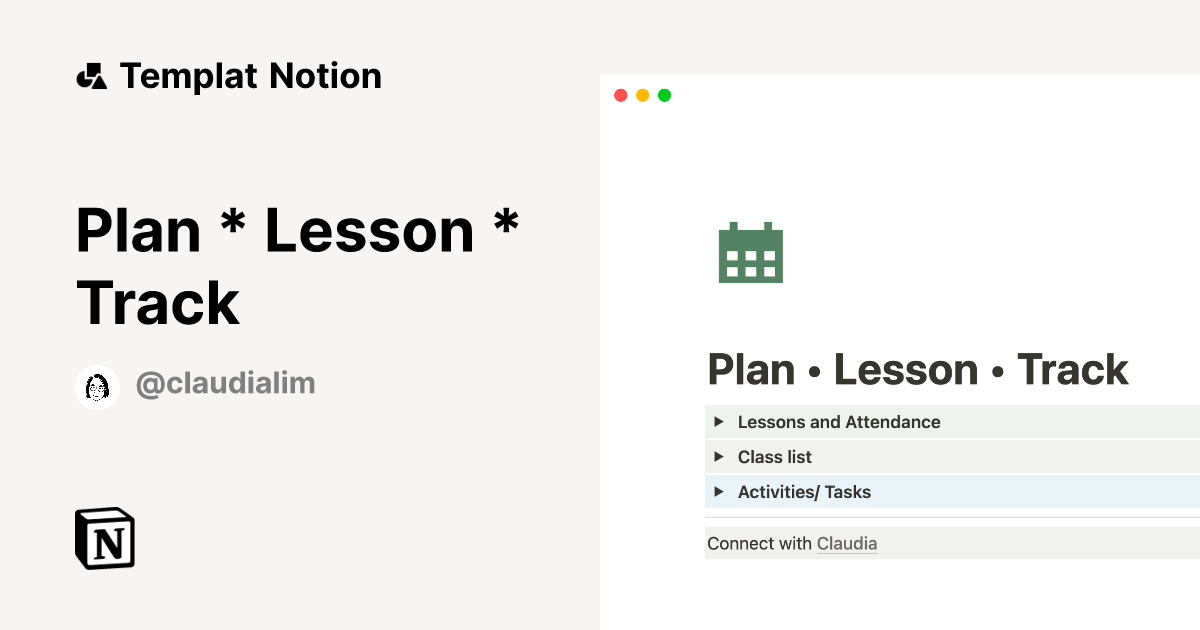The height and width of the screenshot is (630, 1200).
Task: Click the Templat Notion logo icon
Action: pos(93,75)
